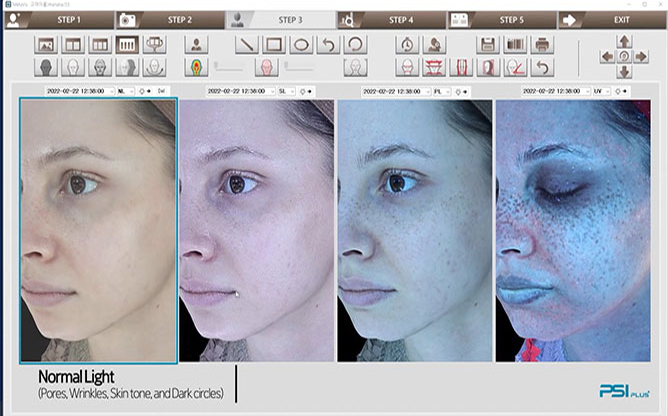Select the gray textured face view
668x416 pixels.
[100, 67]
